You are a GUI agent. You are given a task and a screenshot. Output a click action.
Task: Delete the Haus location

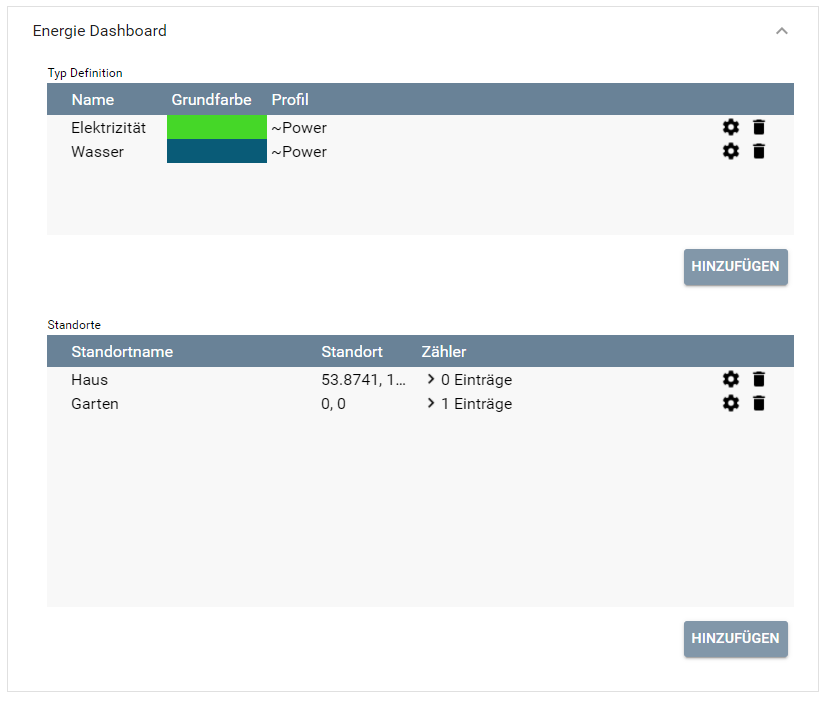tap(759, 379)
